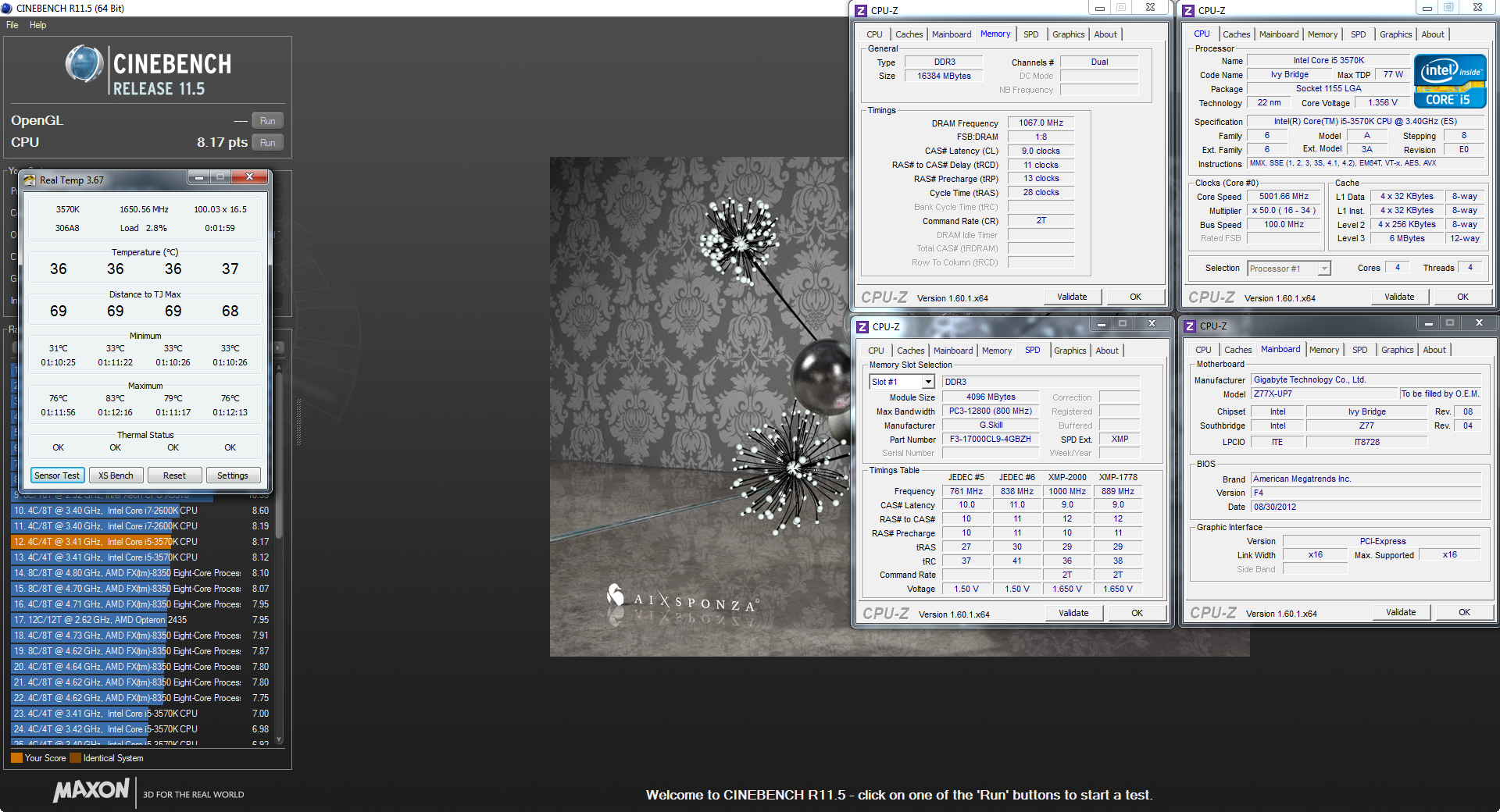Click the BIOS Date 08/30/2012 field
The height and width of the screenshot is (812, 1500).
pos(1366,507)
